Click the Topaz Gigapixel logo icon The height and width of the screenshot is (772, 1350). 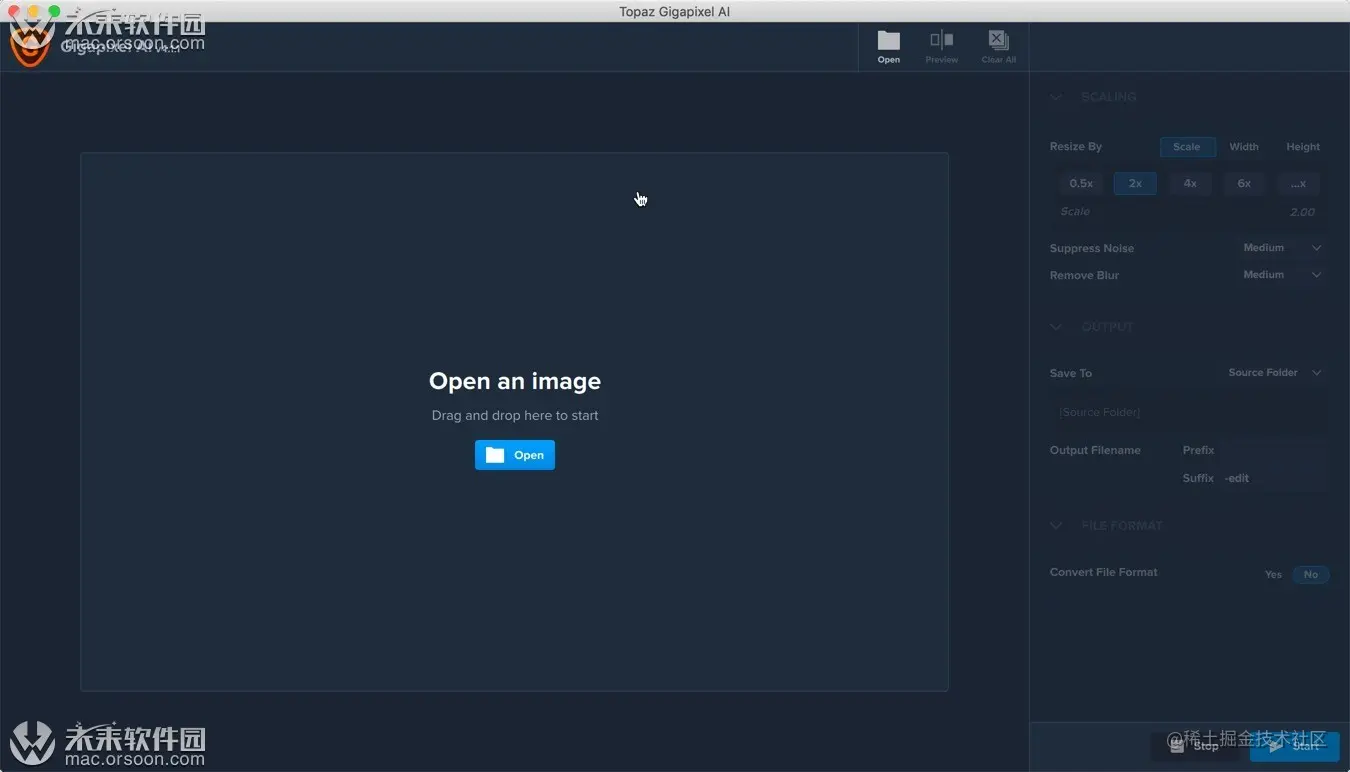(30, 46)
